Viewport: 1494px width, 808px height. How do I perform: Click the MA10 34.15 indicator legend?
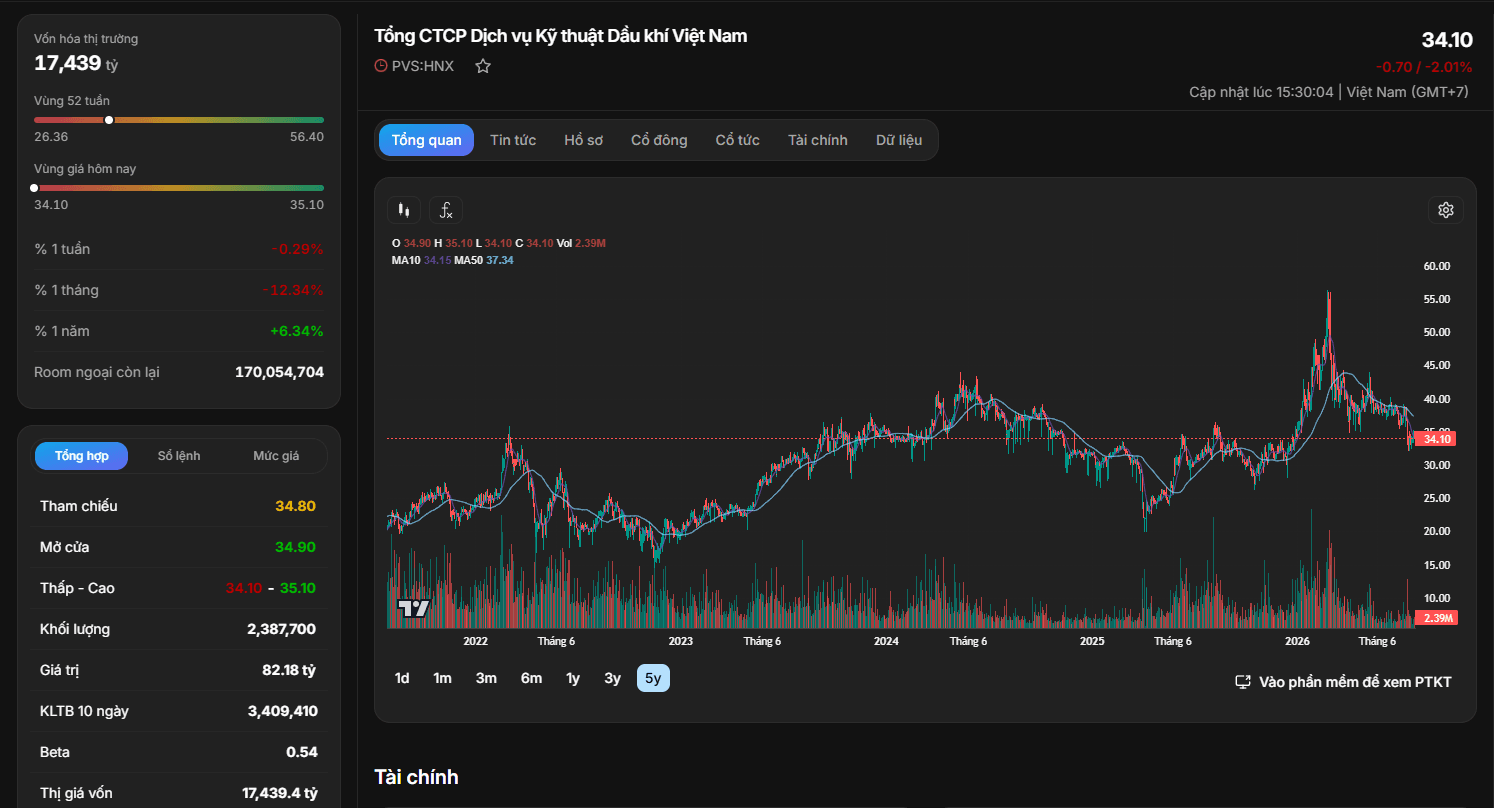click(x=421, y=260)
